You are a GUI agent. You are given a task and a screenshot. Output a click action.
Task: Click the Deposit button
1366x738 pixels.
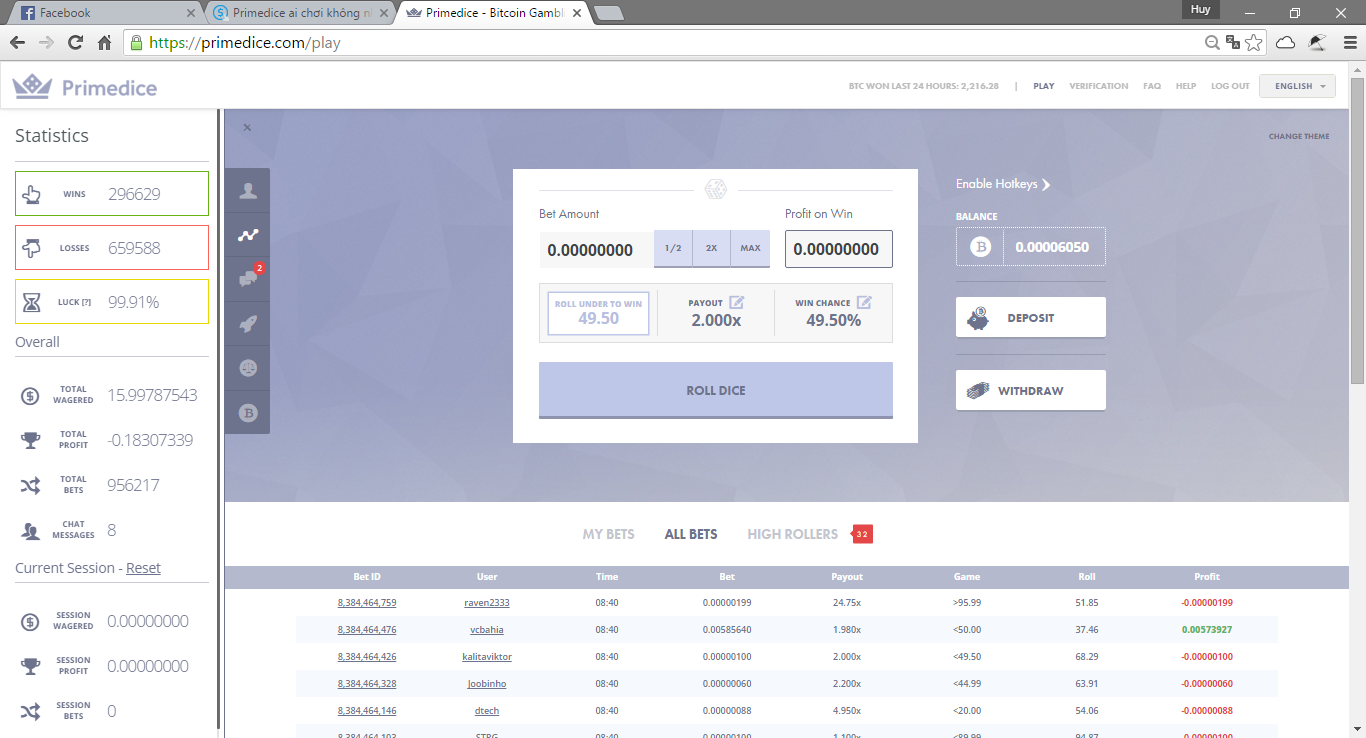1031,318
